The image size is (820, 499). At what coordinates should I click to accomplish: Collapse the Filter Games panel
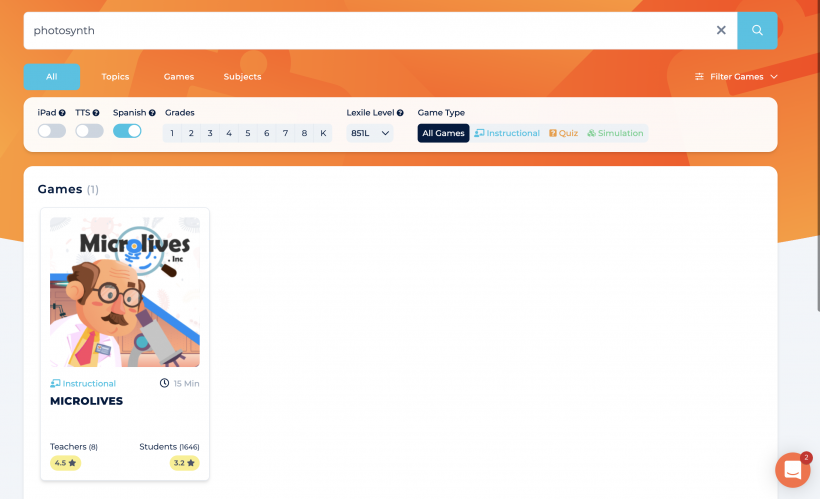[x=736, y=77]
